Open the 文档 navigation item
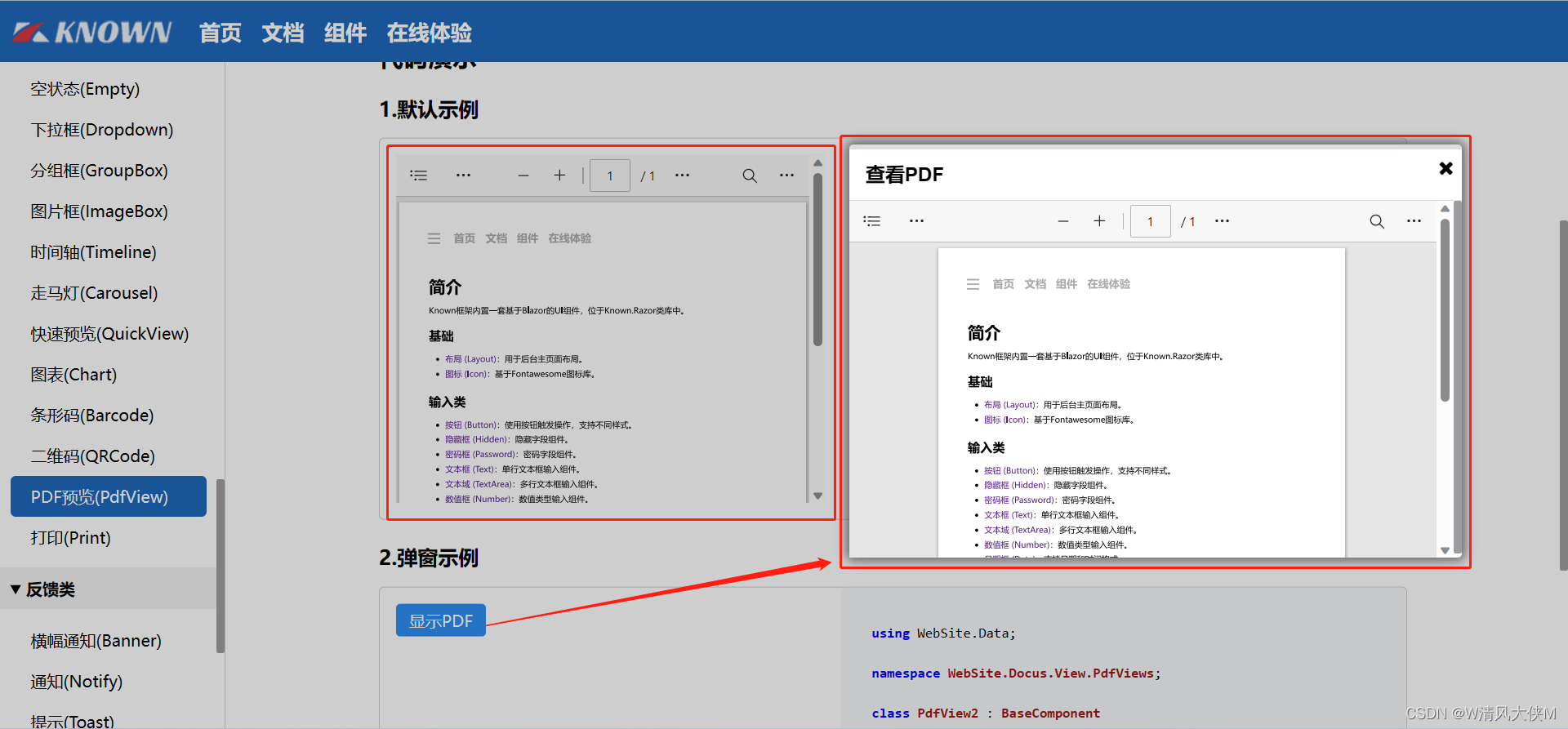 point(283,33)
